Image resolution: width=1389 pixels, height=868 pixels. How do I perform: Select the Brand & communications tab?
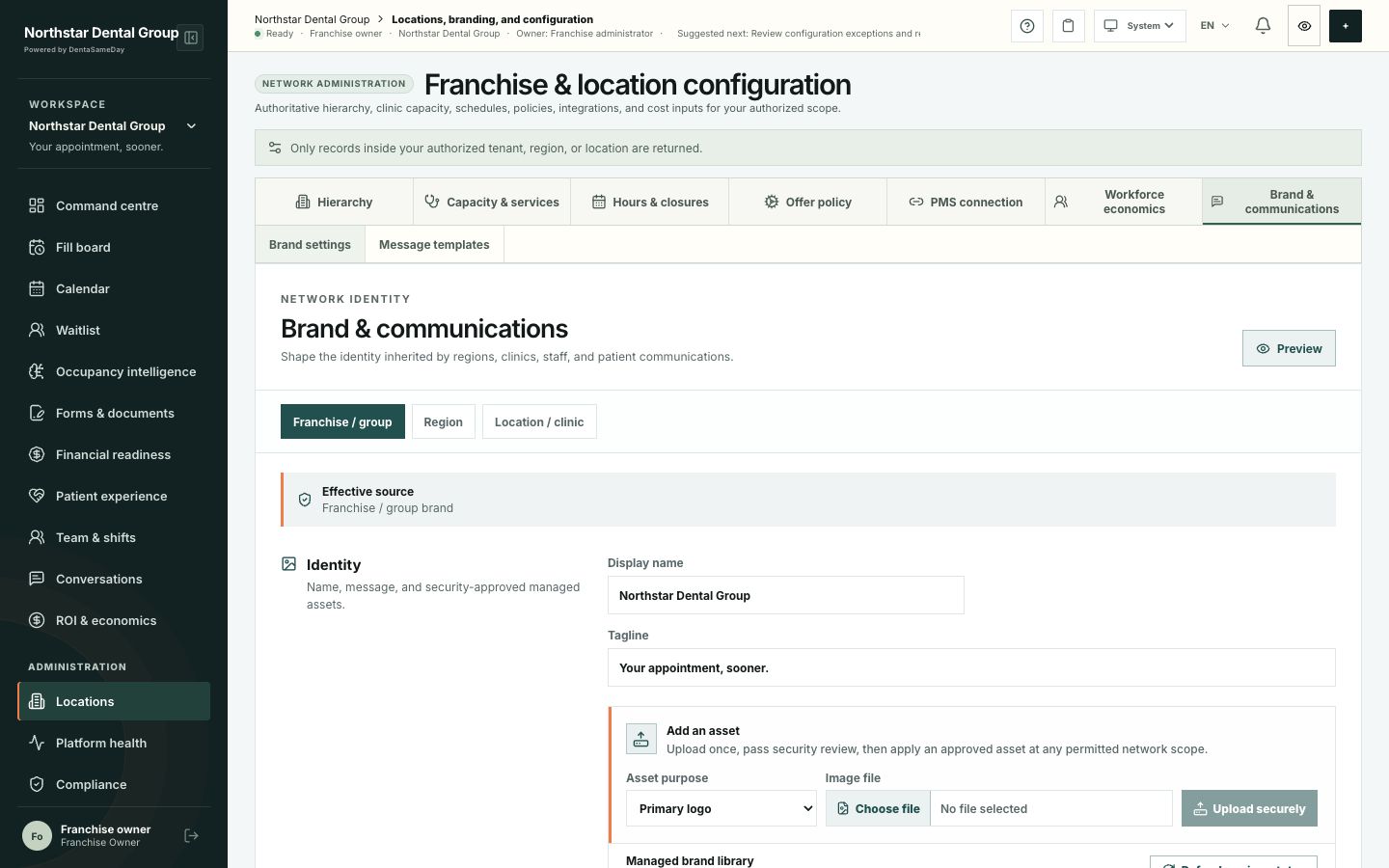(1282, 202)
